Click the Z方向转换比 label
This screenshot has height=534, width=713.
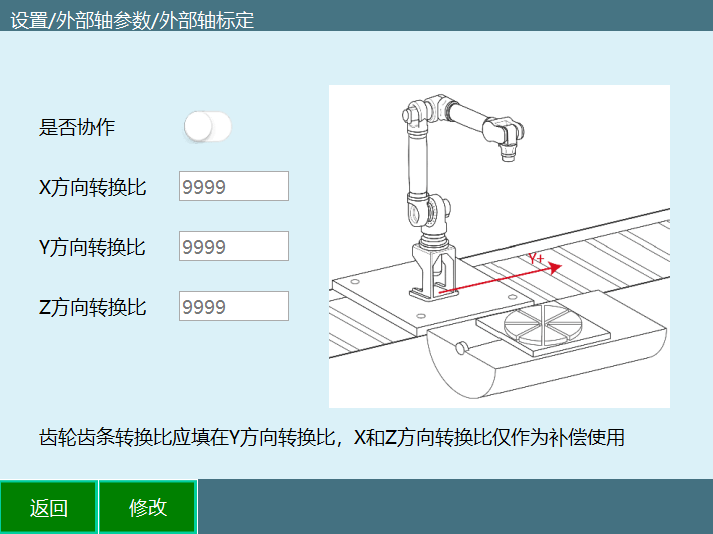pos(92,307)
